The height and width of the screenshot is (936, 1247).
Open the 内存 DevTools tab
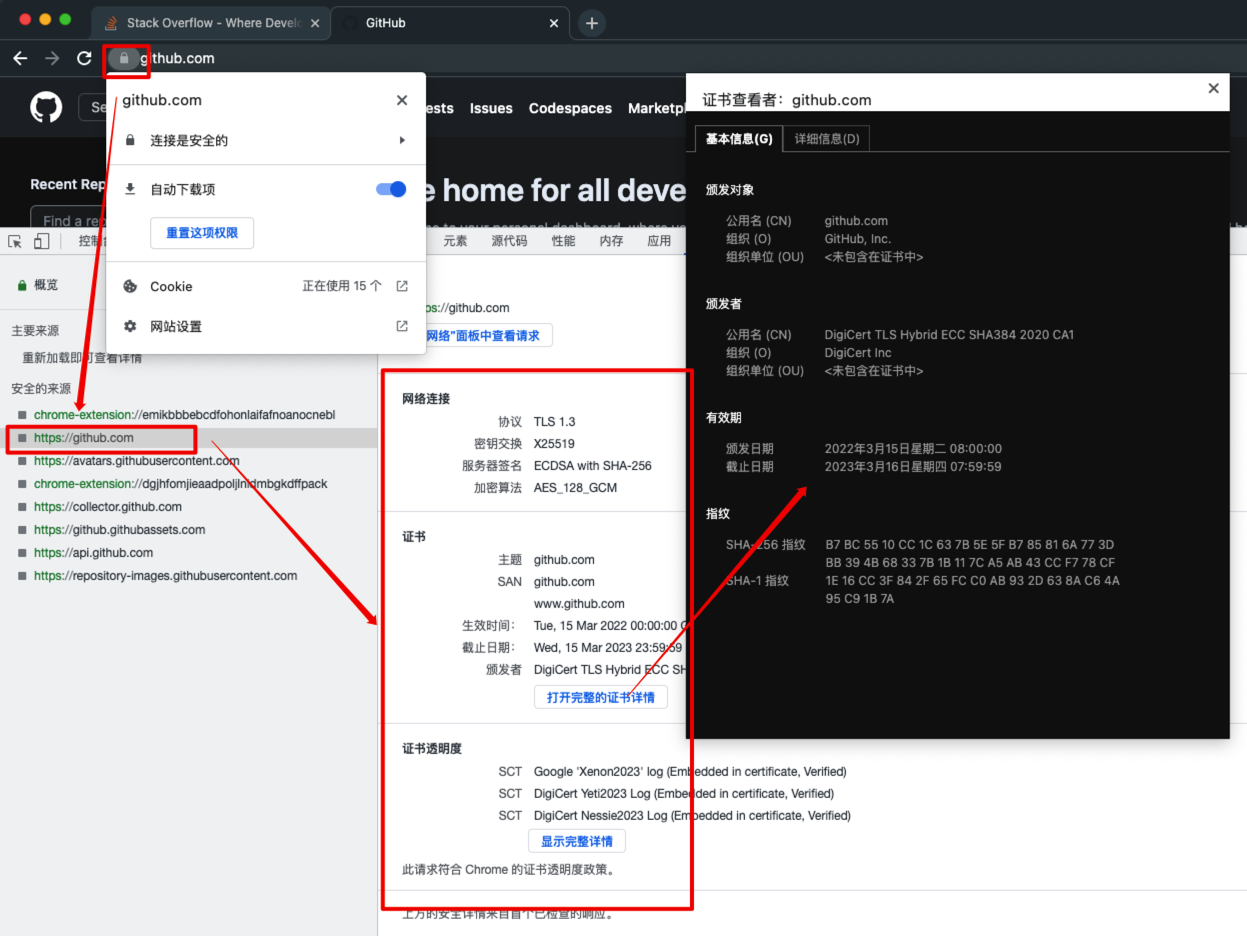coord(611,241)
